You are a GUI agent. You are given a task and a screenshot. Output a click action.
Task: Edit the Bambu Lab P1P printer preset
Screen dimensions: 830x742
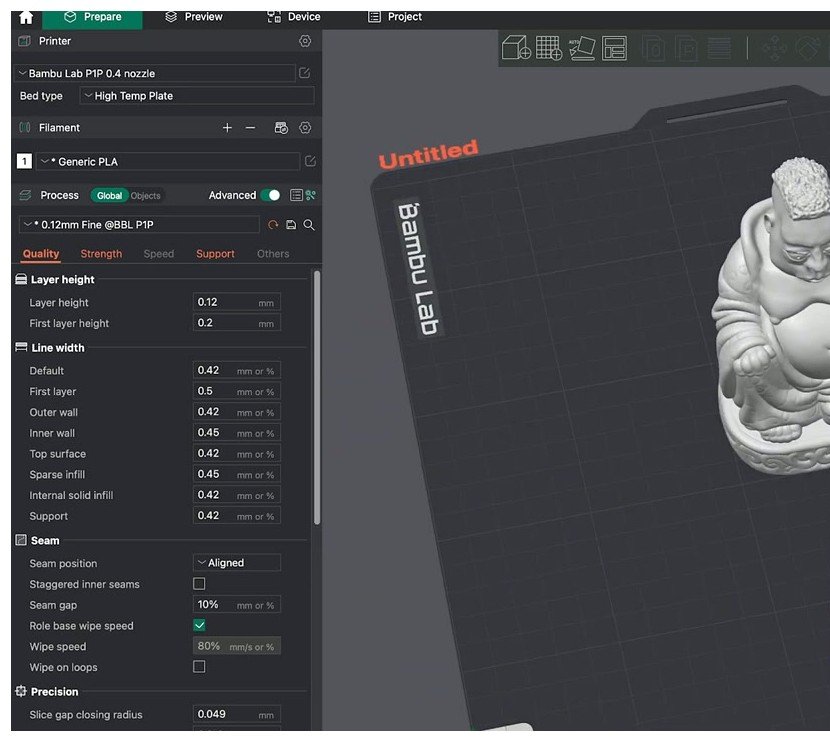point(304,73)
